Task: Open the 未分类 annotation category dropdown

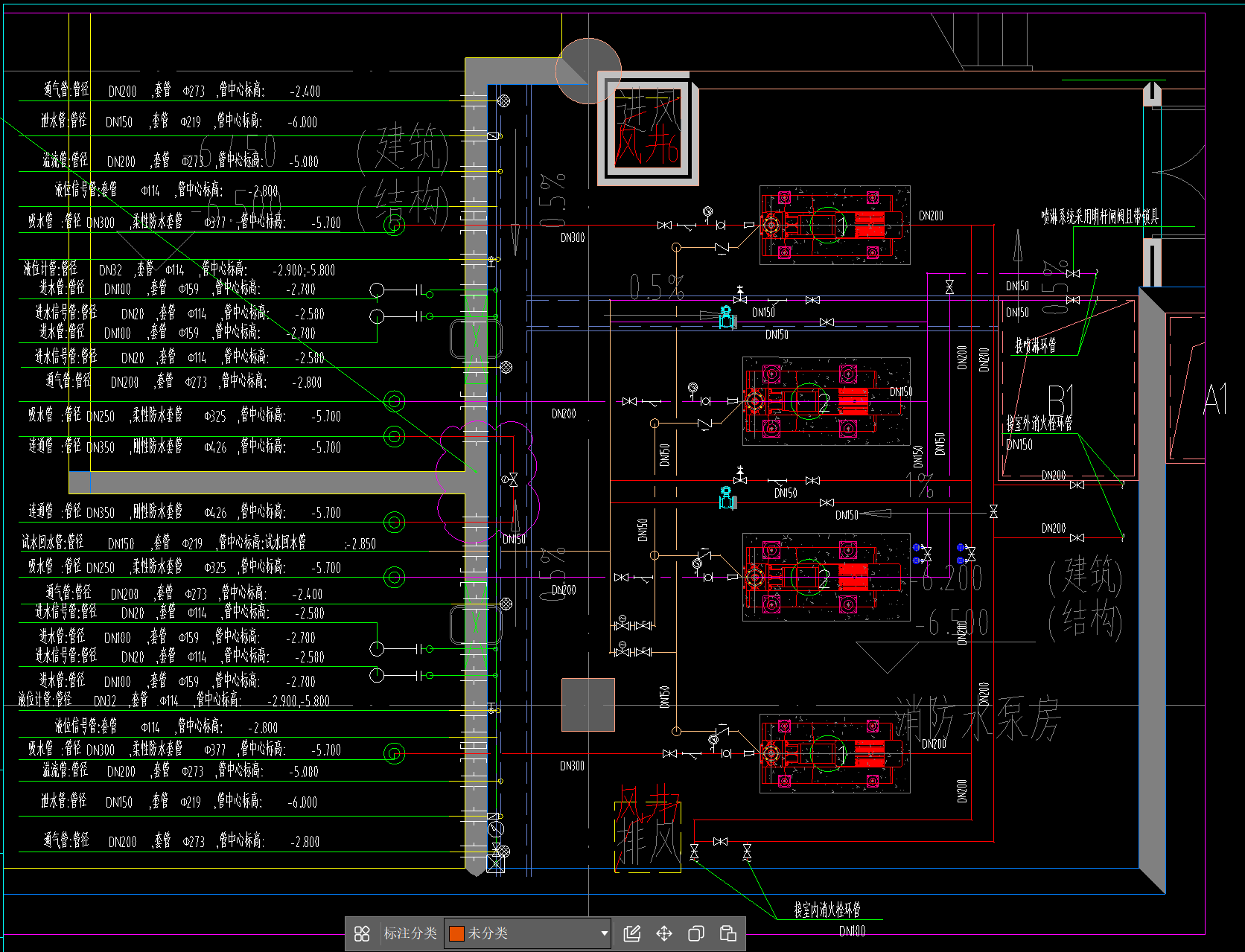Action: [x=528, y=933]
